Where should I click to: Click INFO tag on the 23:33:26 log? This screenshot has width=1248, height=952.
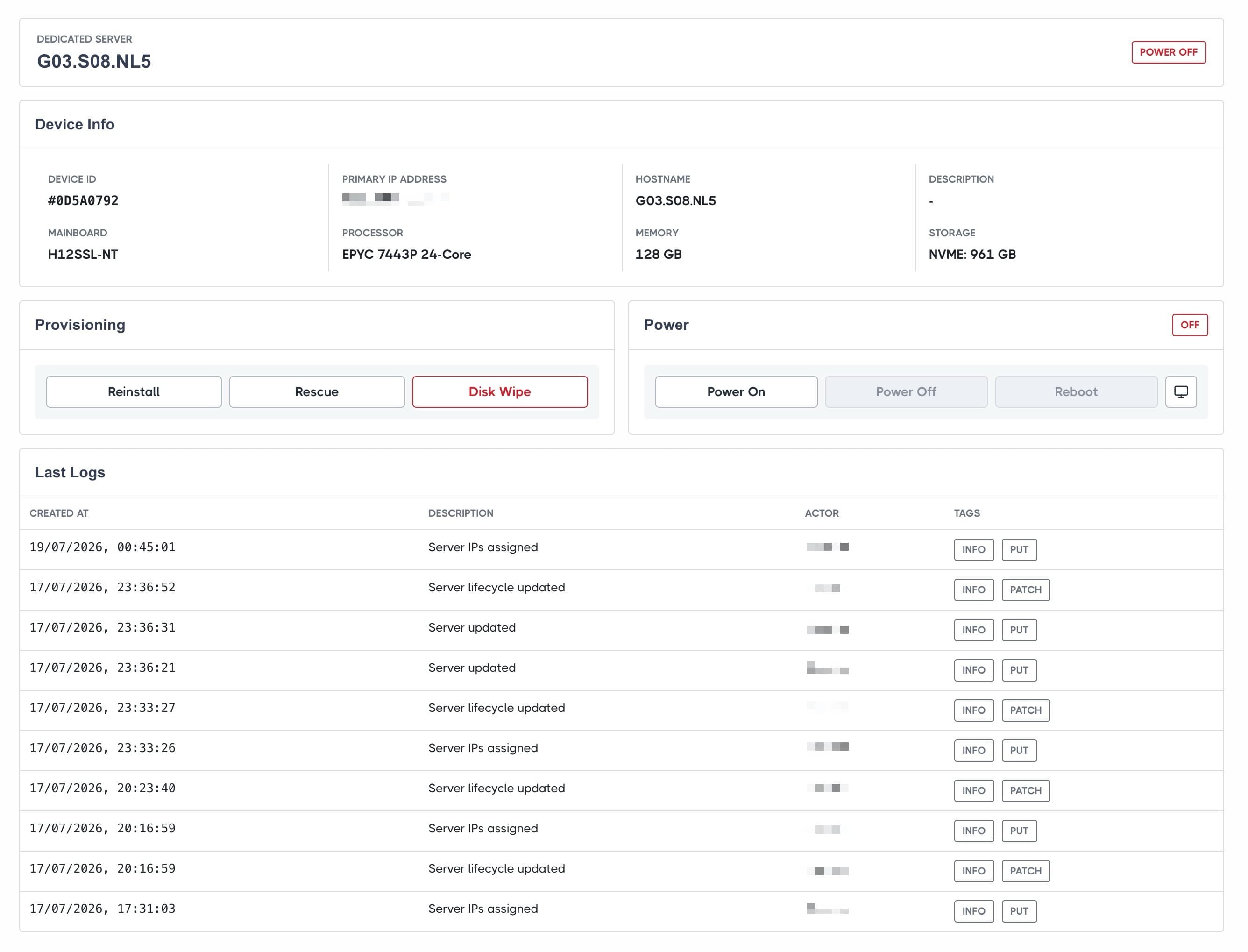973,751
